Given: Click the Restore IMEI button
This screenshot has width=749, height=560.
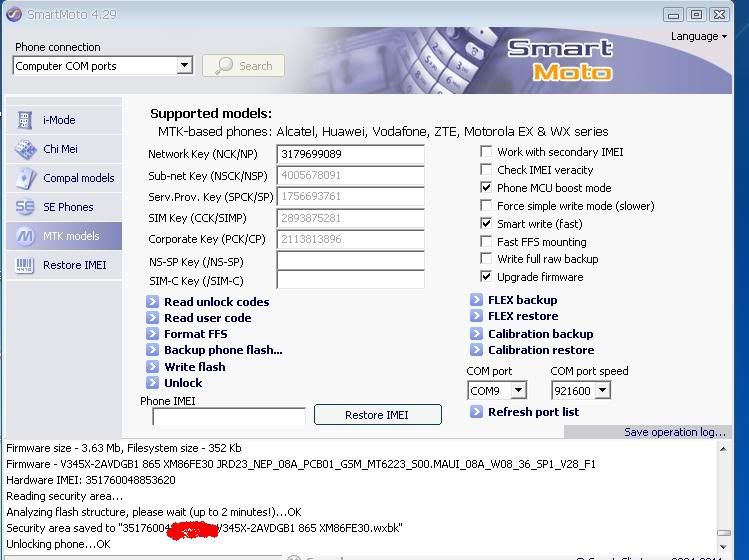Looking at the screenshot, I should pos(377,415).
